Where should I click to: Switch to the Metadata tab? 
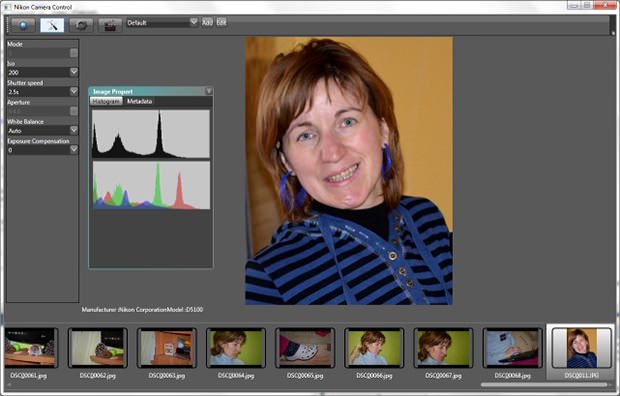139,101
